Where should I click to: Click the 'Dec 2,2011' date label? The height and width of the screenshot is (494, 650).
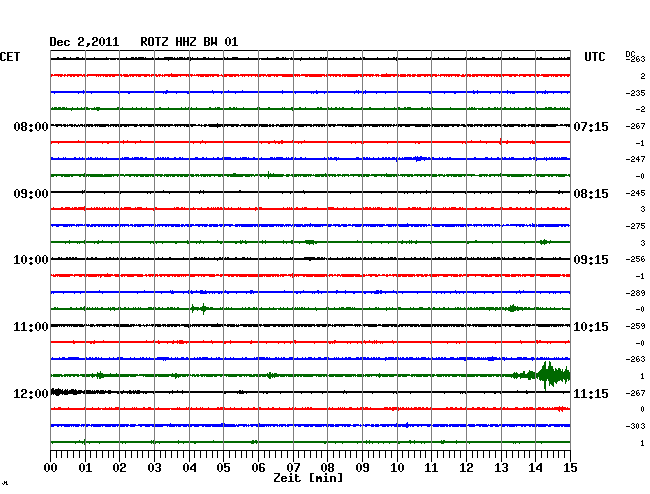click(84, 42)
